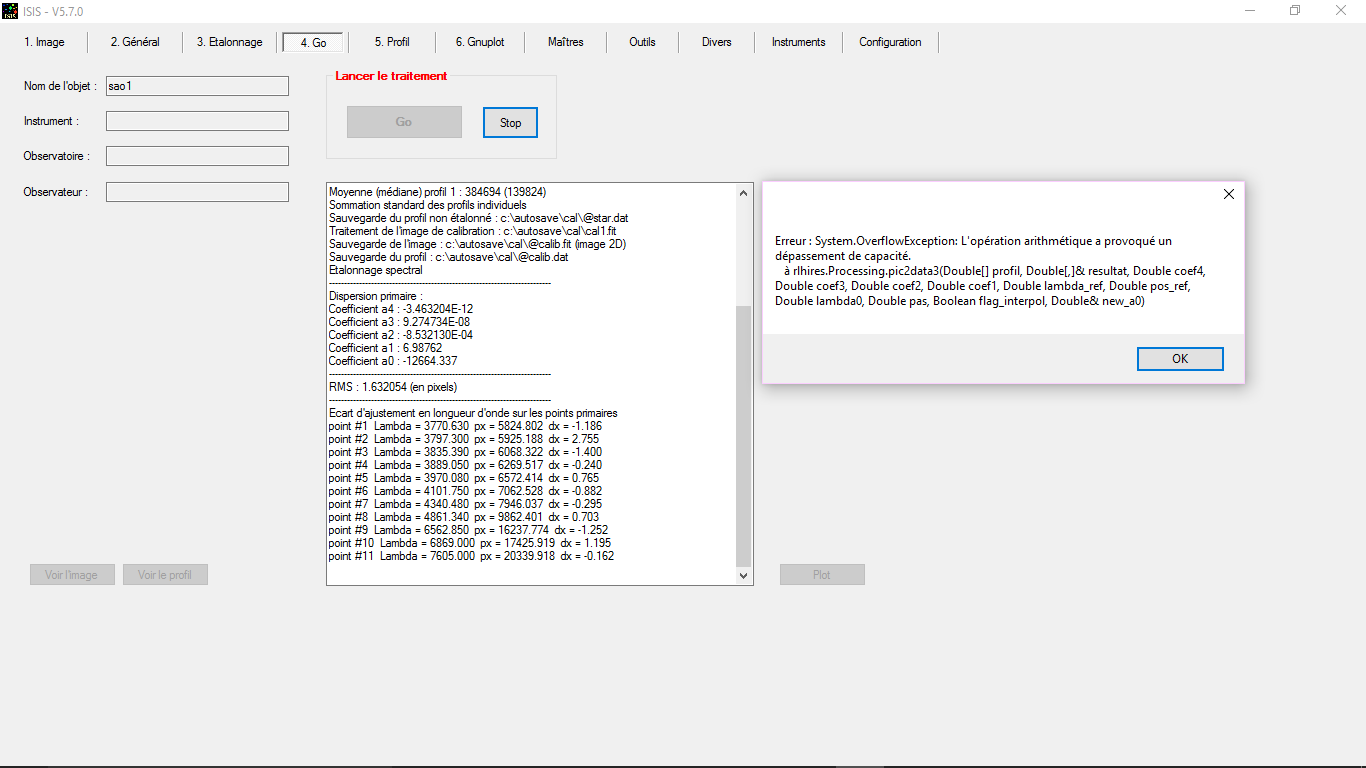This screenshot has width=1366, height=768.
Task: Select the 5. Profil tab
Action: [392, 42]
